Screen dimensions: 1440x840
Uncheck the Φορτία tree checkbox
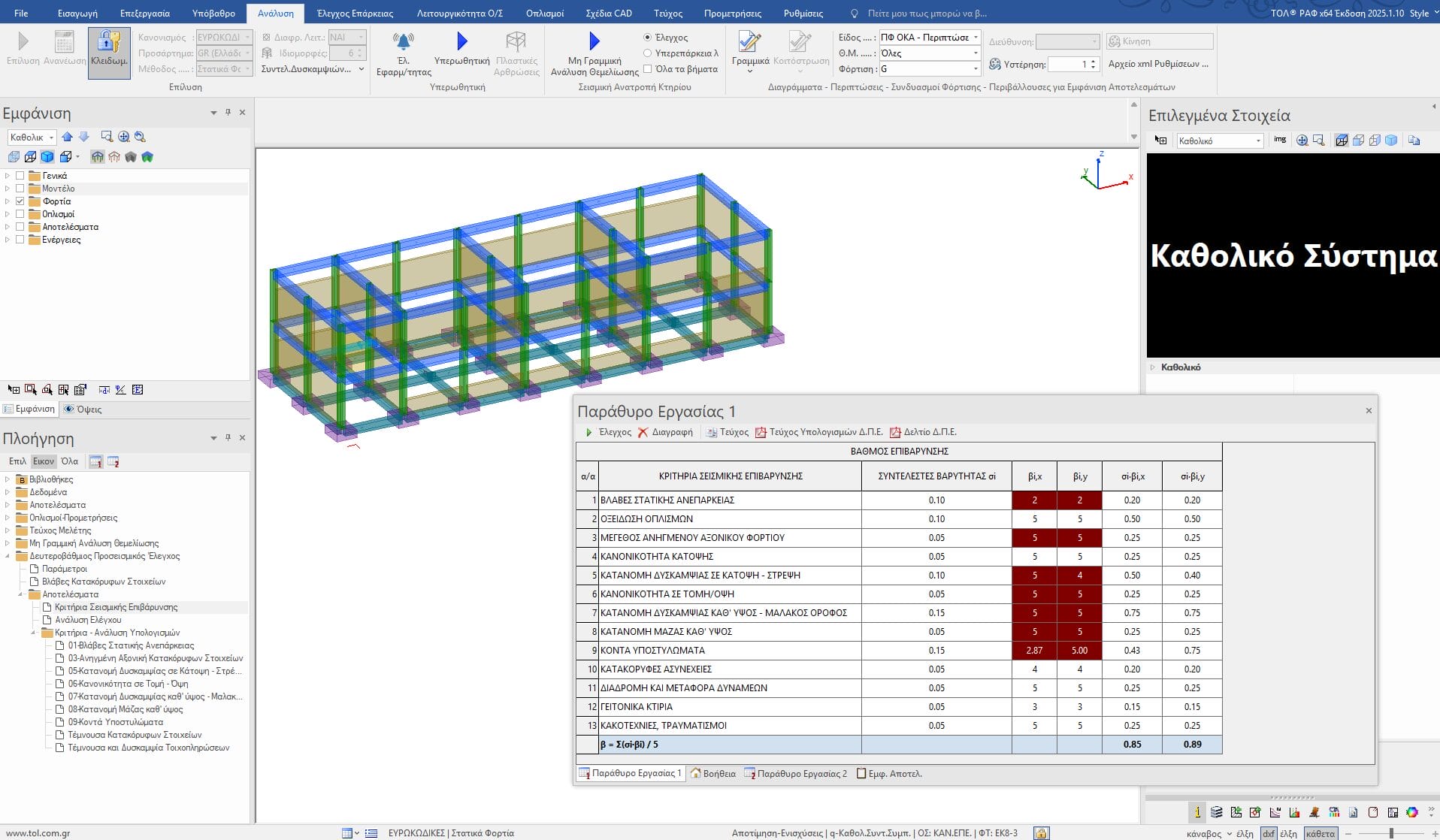coord(20,201)
